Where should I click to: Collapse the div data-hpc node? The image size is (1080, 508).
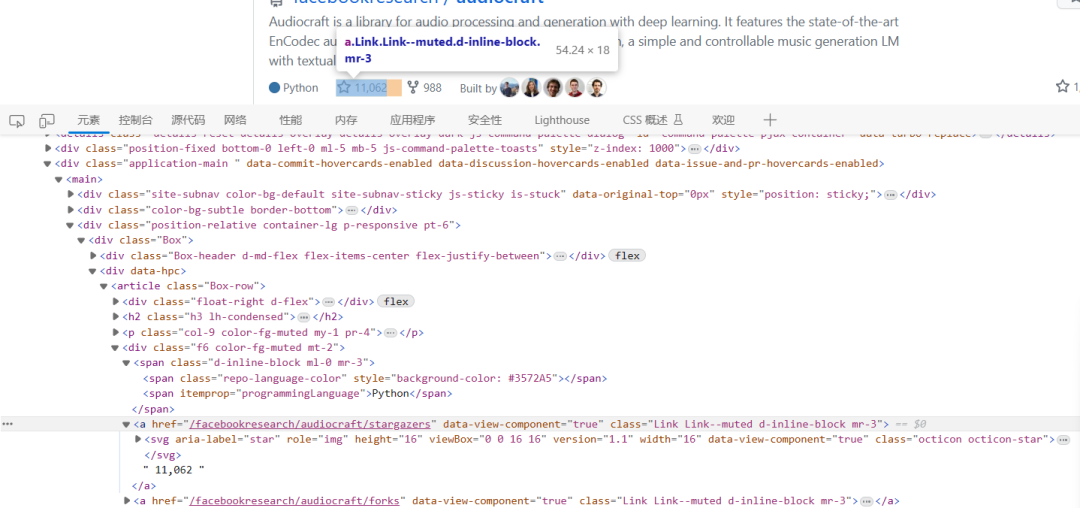(93, 271)
